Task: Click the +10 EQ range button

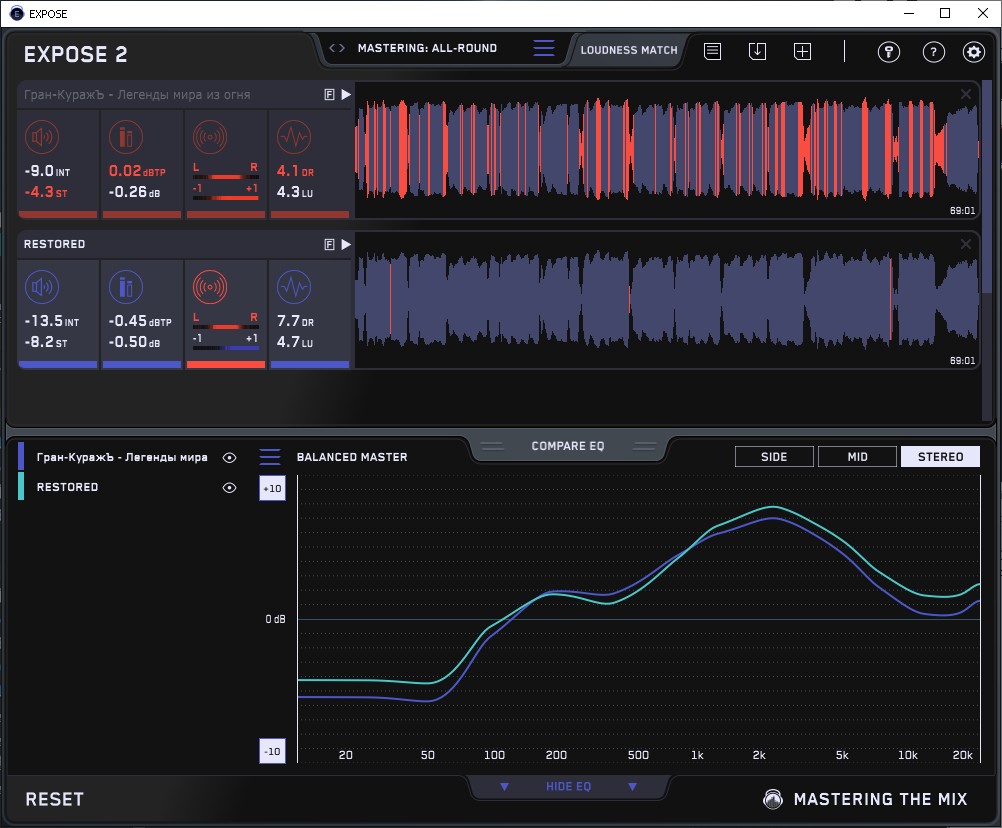Action: [x=271, y=488]
